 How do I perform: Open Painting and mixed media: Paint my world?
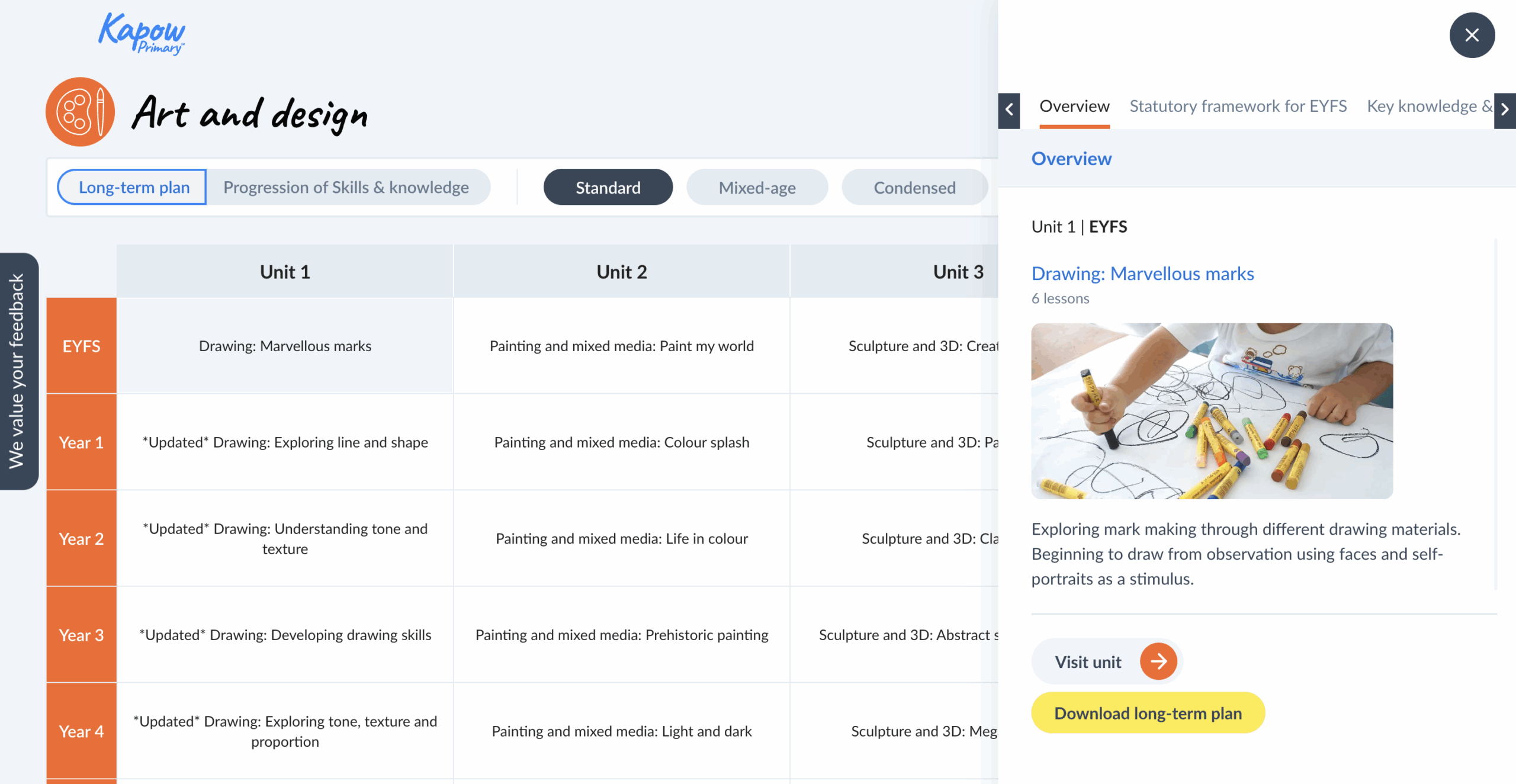point(621,346)
